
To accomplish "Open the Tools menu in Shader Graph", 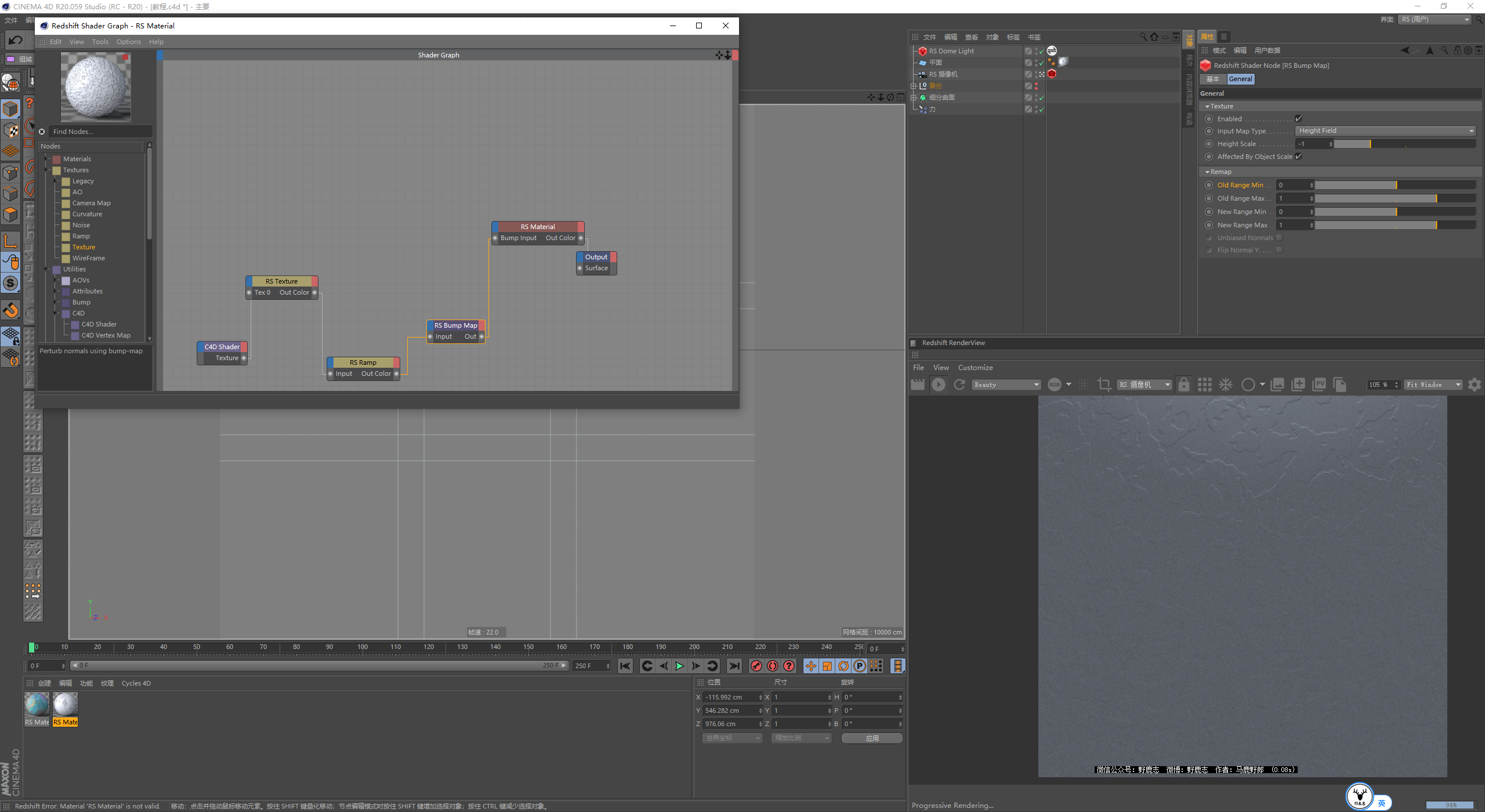I will (100, 42).
